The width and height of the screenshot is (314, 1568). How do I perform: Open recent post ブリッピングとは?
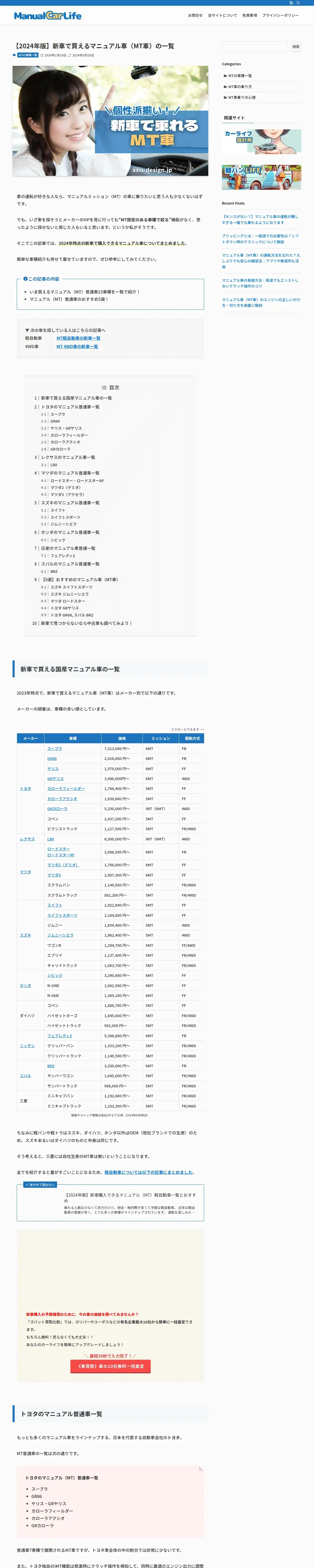click(260, 239)
